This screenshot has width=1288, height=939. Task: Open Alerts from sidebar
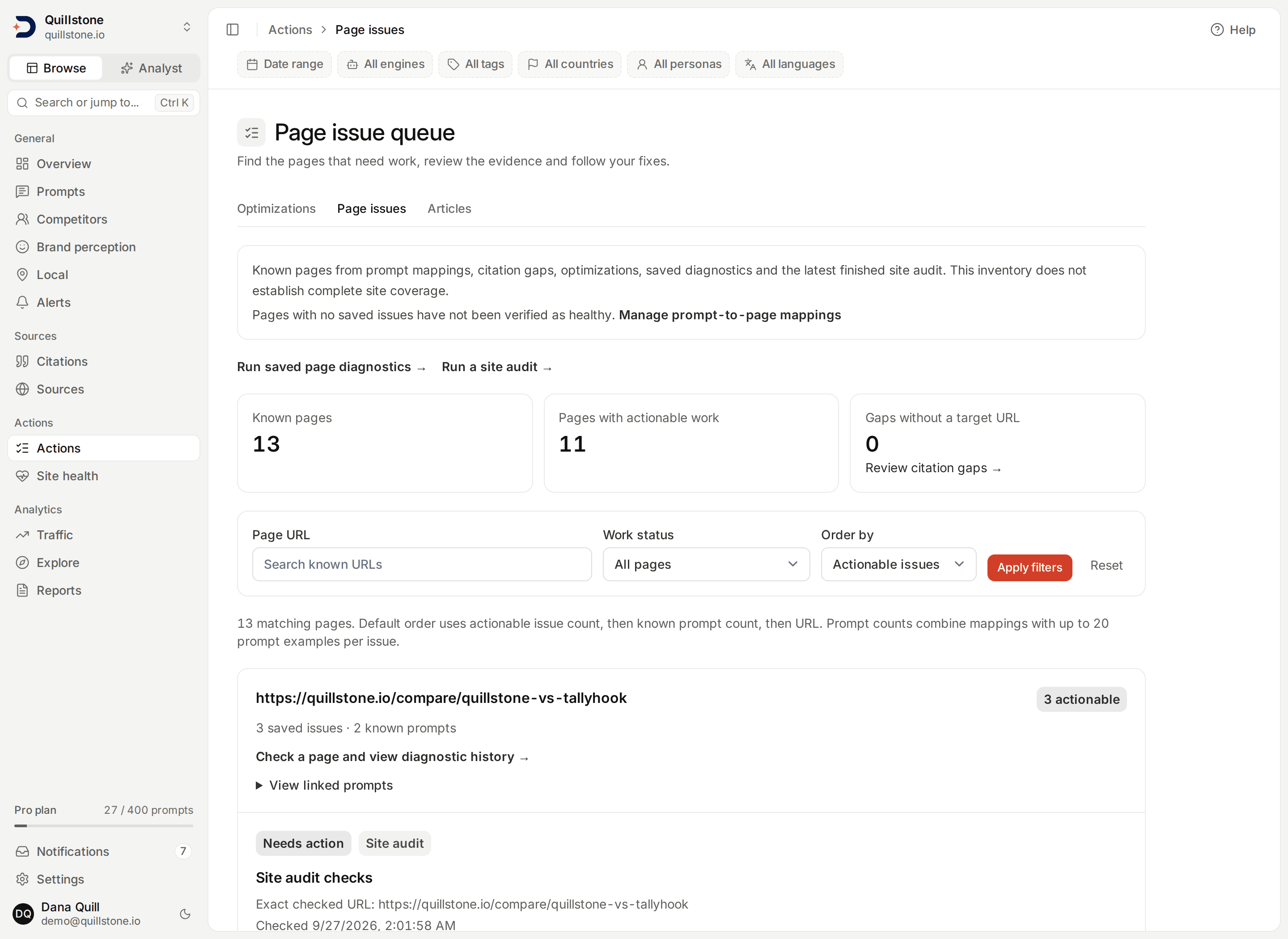[x=103, y=302]
